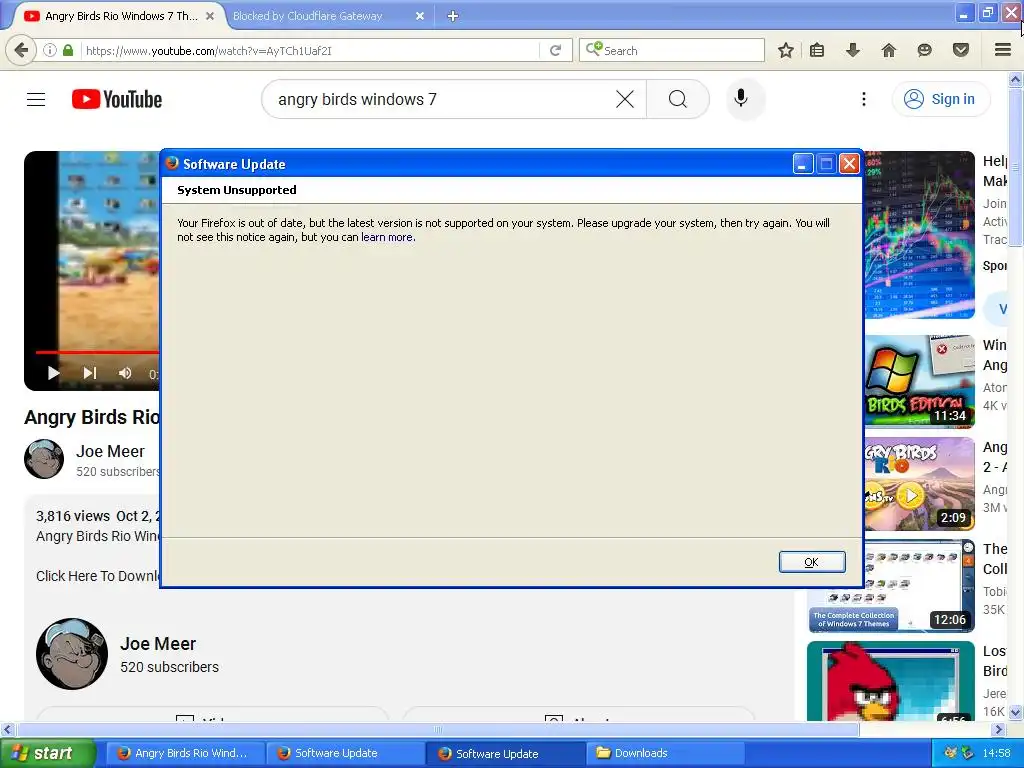The image size is (1024, 768).
Task: Click the Joe Meer channel avatar beside title
Action: (44, 459)
